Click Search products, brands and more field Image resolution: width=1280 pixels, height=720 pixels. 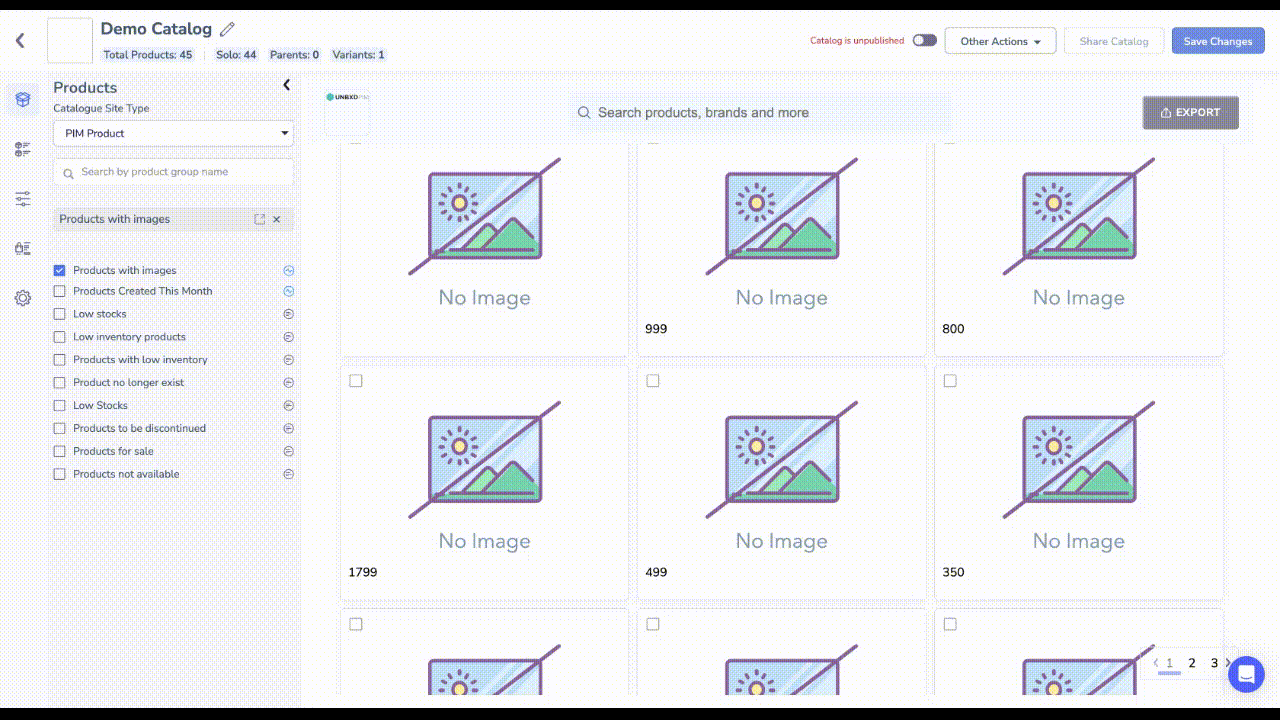click(762, 113)
